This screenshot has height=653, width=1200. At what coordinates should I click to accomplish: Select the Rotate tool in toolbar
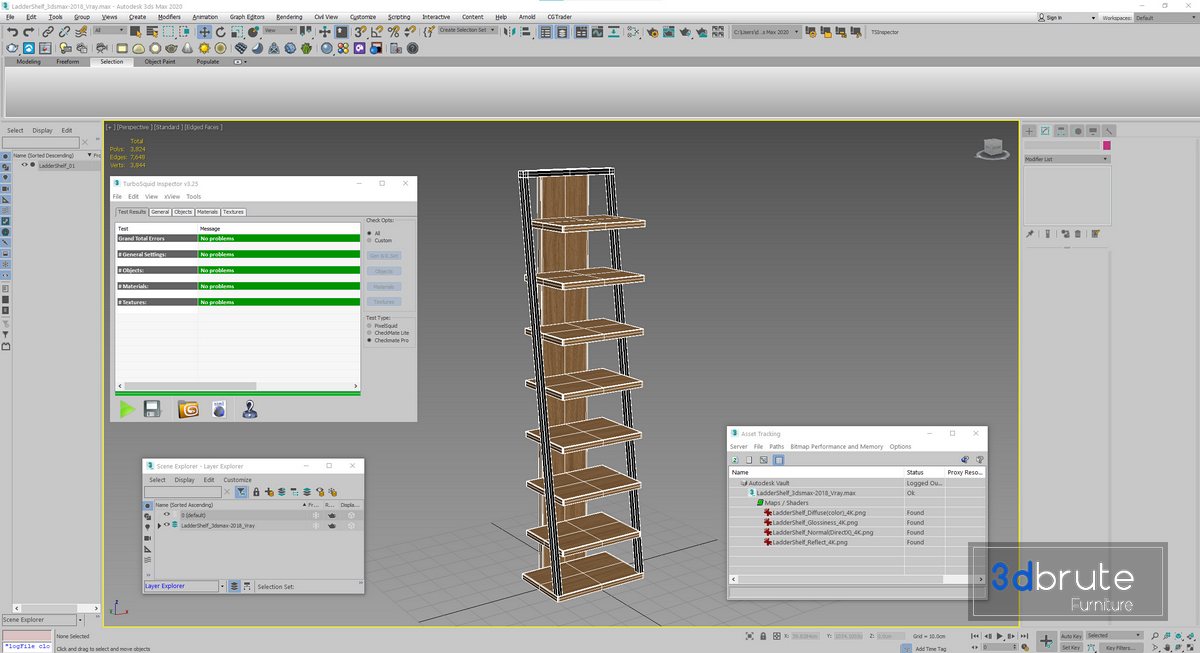221,32
